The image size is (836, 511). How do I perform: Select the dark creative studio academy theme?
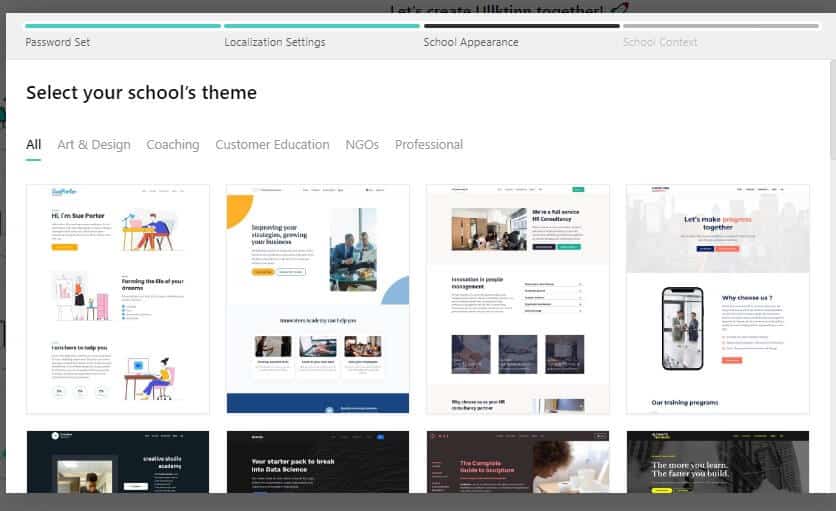(118, 462)
